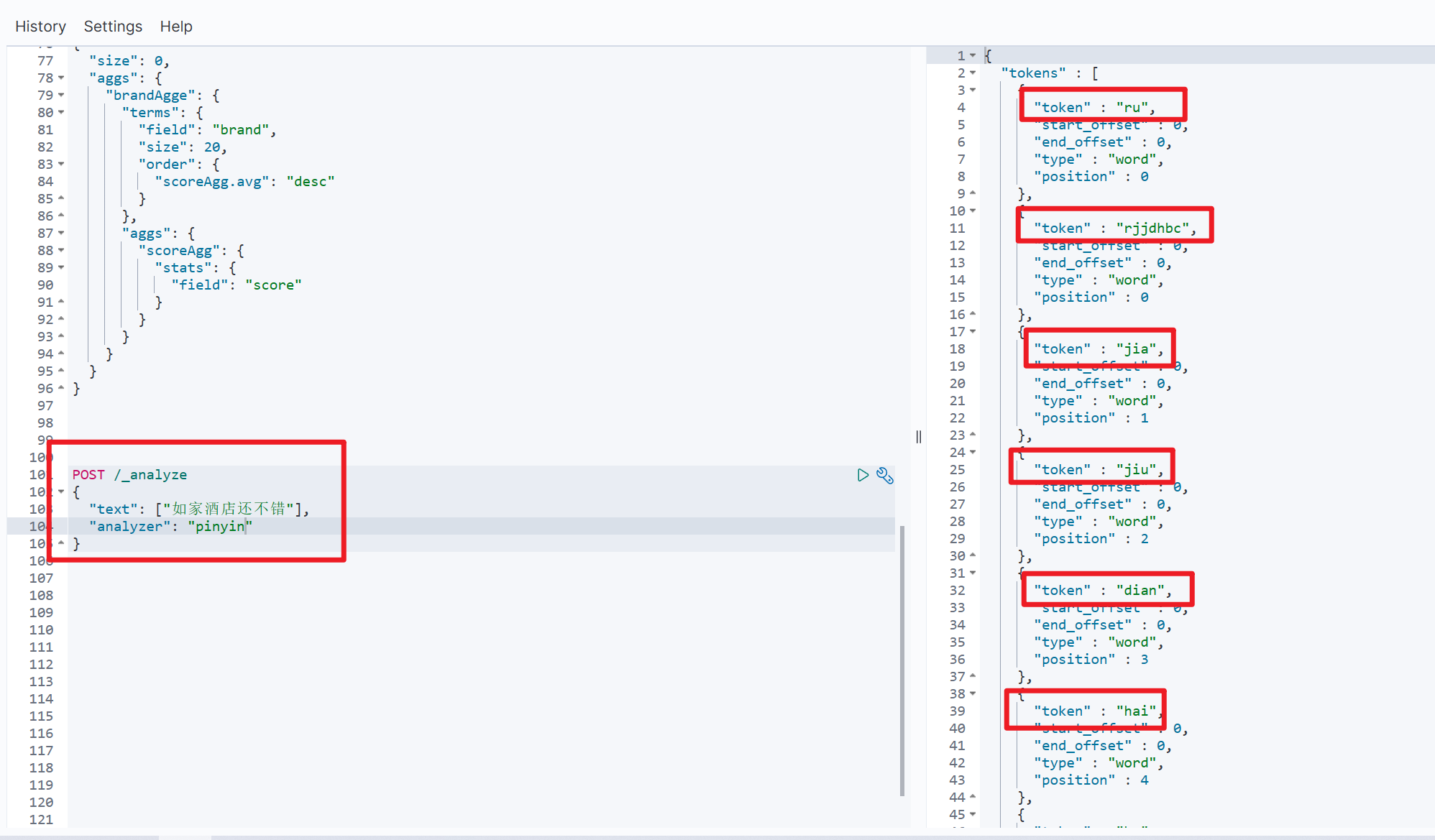Screen dimensions: 1435x840
Task: Collapse the terms block on line 80
Action: pyautogui.click(x=61, y=112)
